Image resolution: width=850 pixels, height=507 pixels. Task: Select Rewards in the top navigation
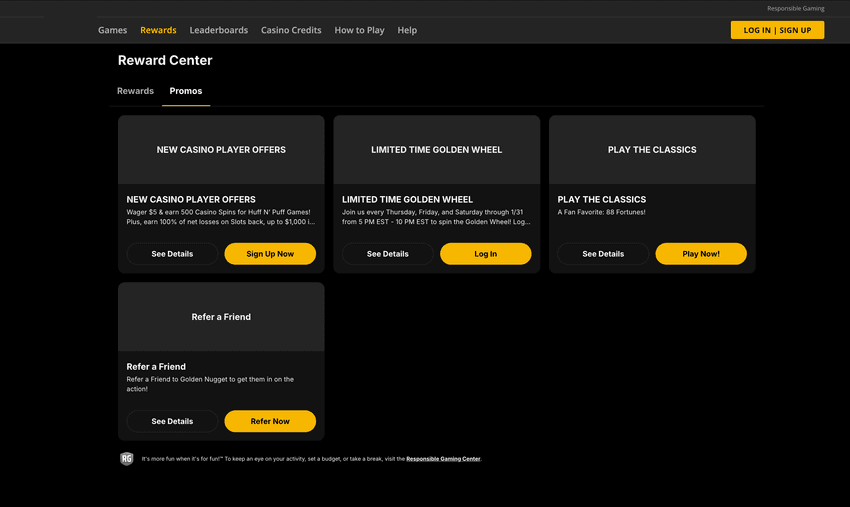click(x=158, y=30)
